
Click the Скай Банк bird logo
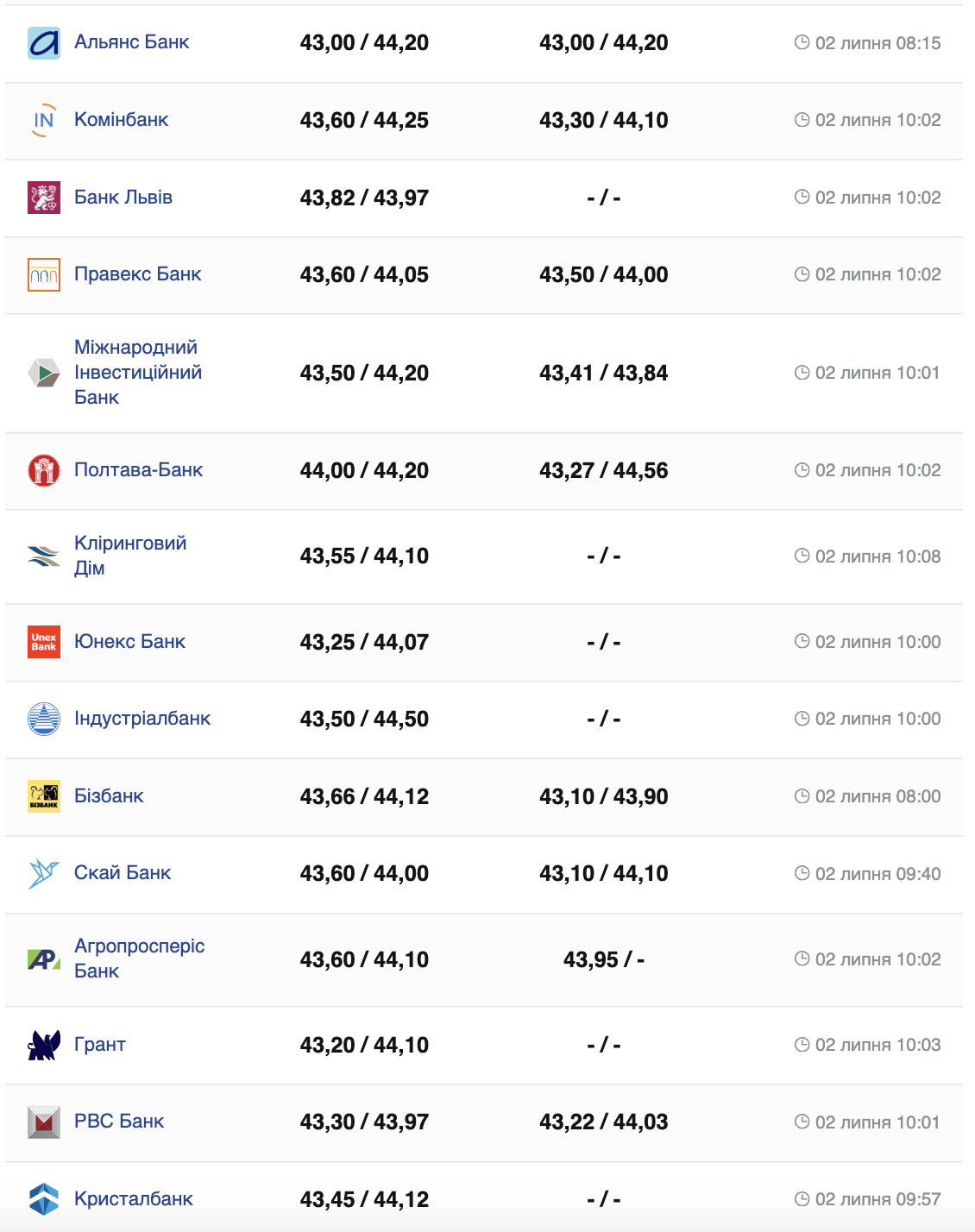pos(44,873)
